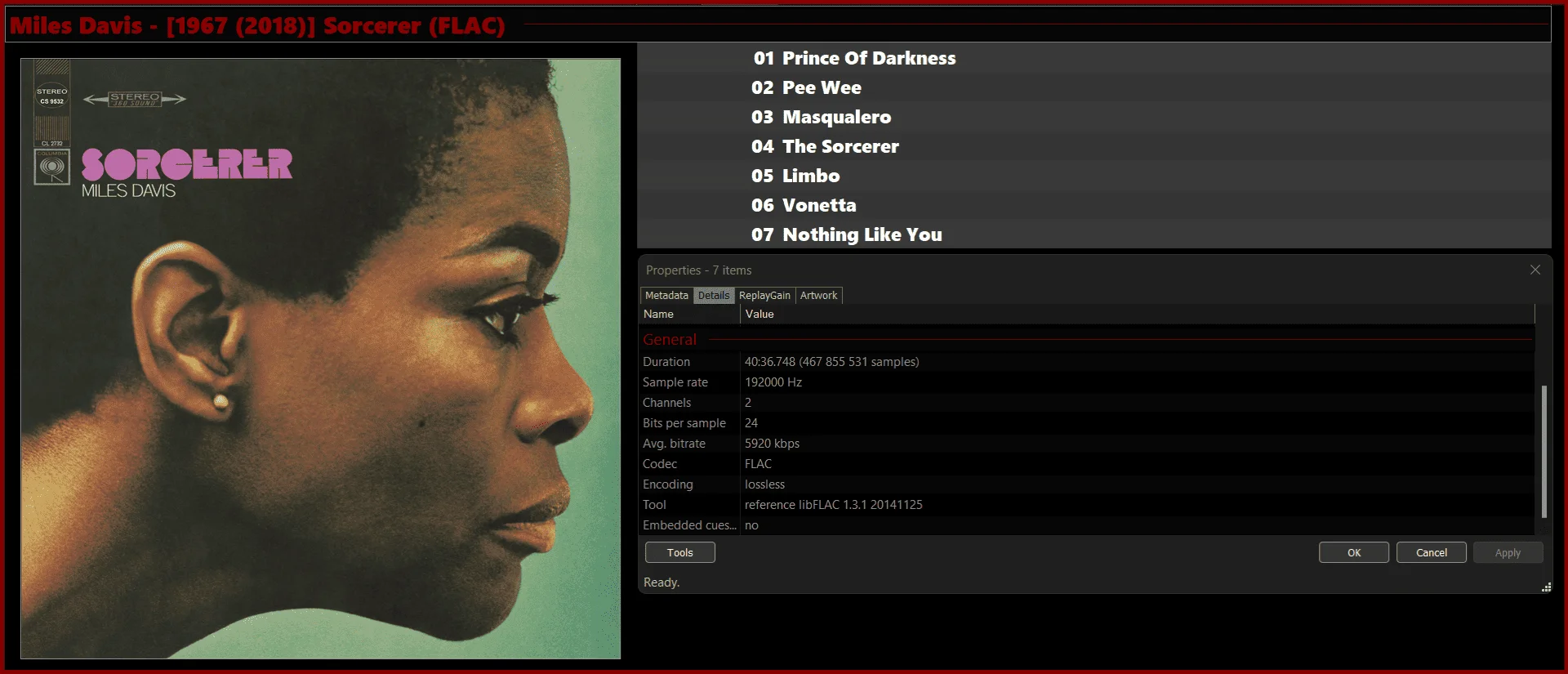Click the dialog resize grip

click(1546, 587)
